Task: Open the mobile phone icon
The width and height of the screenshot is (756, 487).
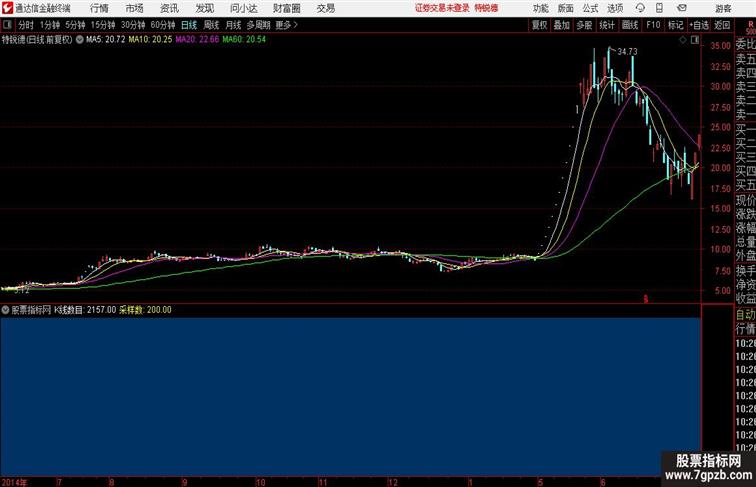Action: (x=659, y=8)
